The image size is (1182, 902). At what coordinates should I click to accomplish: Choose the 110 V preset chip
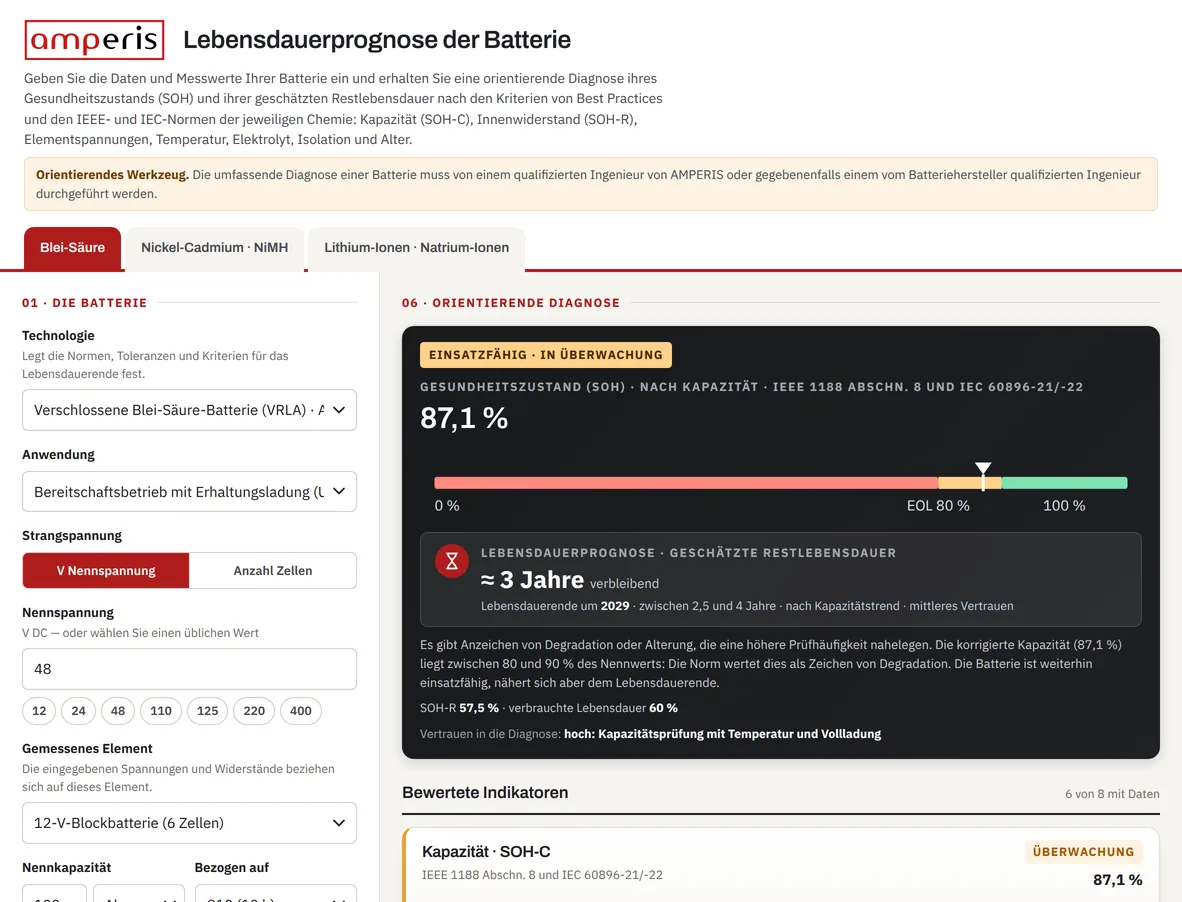click(x=161, y=711)
